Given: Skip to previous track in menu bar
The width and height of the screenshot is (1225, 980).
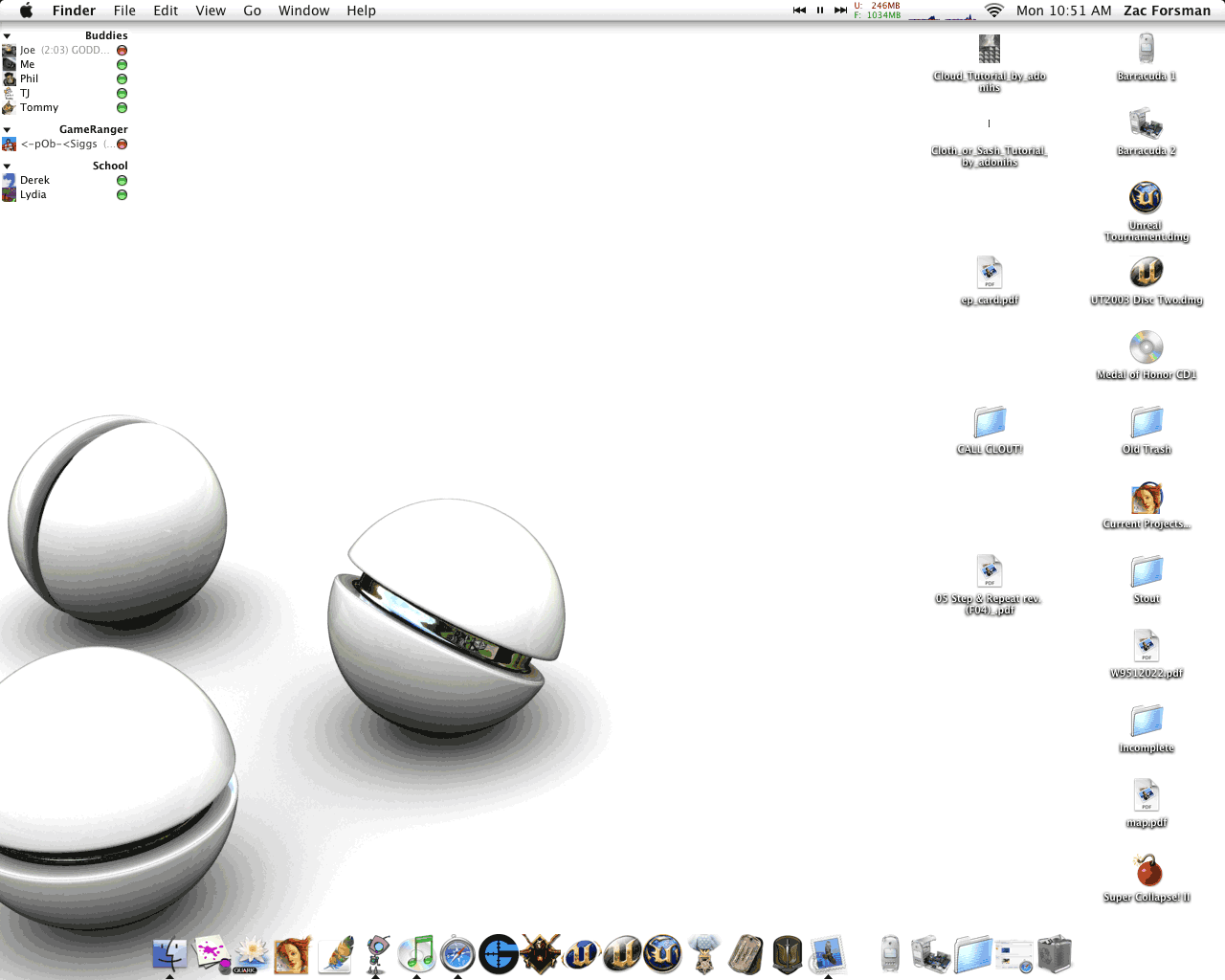Looking at the screenshot, I should pos(799,11).
